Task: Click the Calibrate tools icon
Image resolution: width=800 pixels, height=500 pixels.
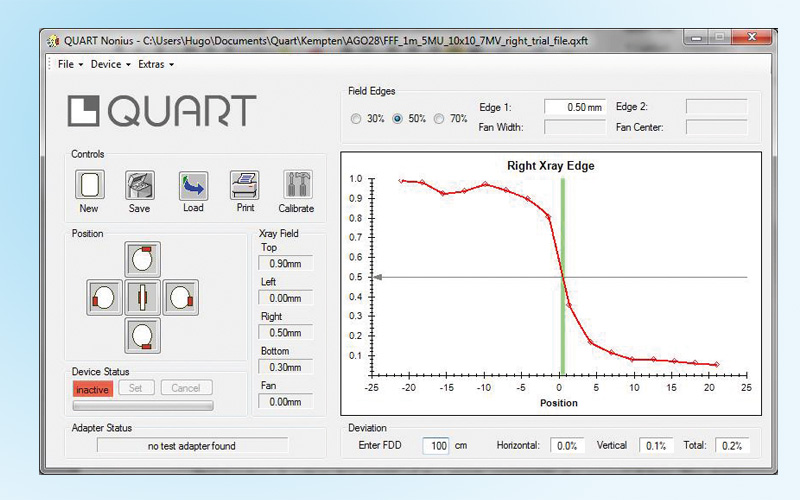Action: pos(297,184)
